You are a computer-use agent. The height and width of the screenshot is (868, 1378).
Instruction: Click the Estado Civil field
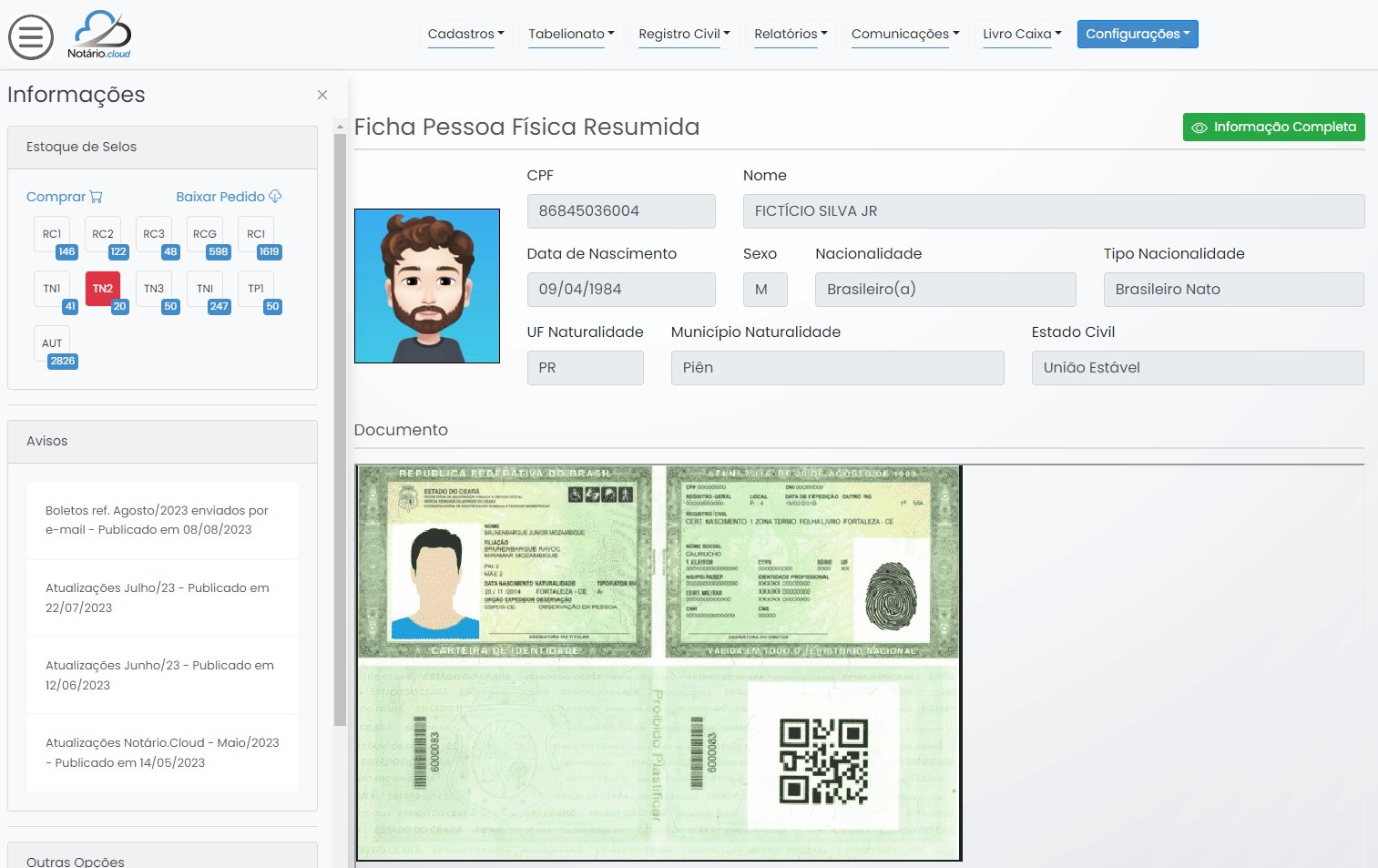point(1198,368)
